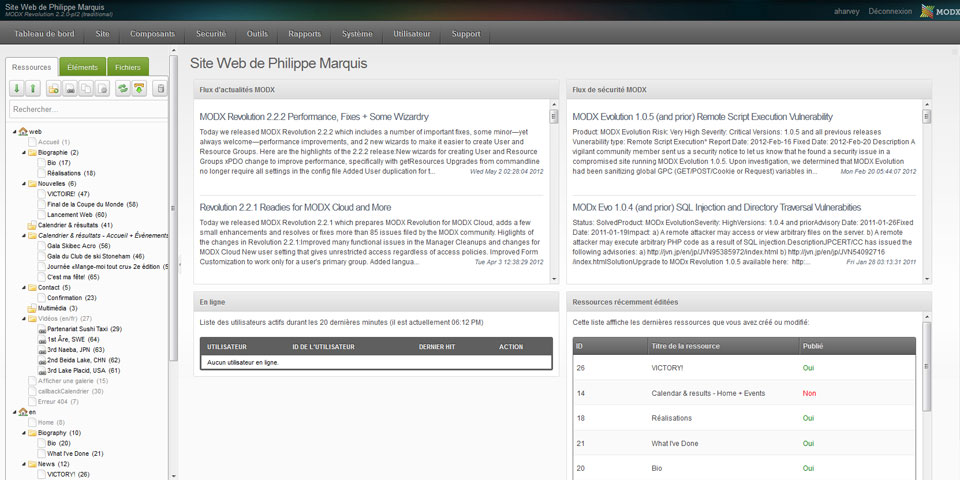
Task: Select the Gala Skibec Acro resource
Action: pos(78,246)
